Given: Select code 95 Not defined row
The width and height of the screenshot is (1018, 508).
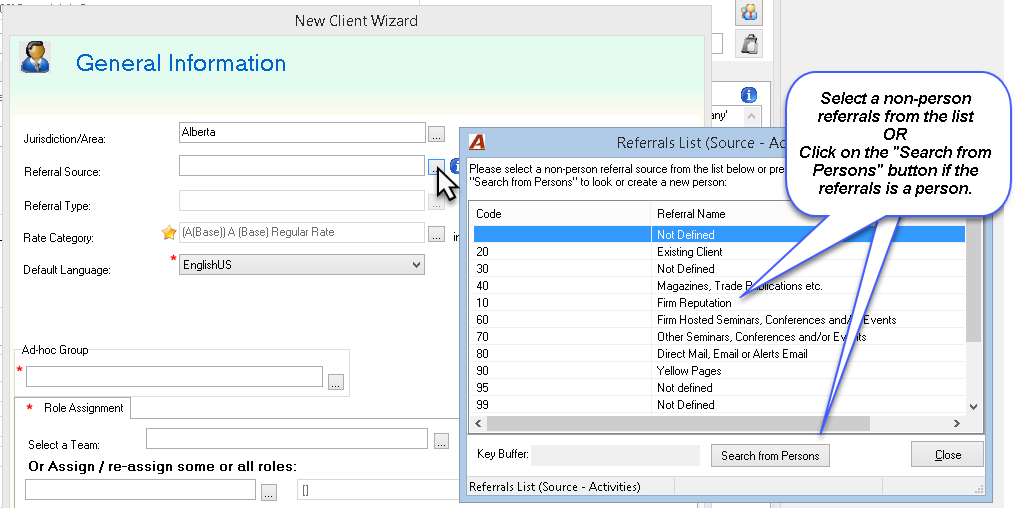Looking at the screenshot, I should [719, 387].
